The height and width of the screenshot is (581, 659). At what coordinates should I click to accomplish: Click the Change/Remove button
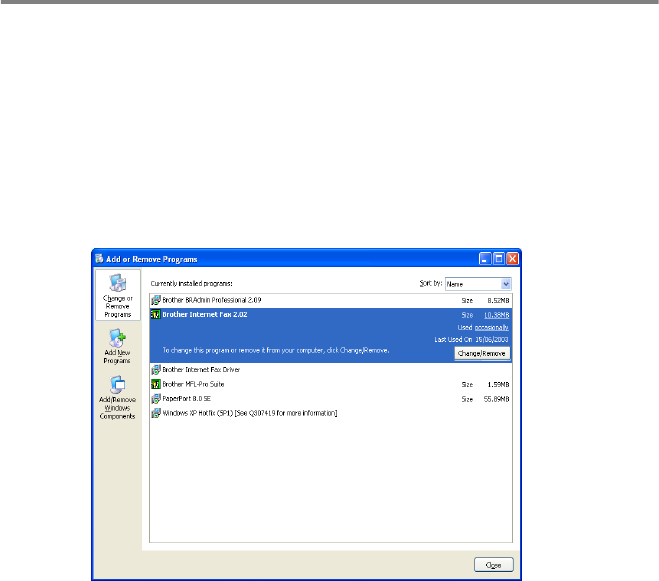(x=482, y=354)
